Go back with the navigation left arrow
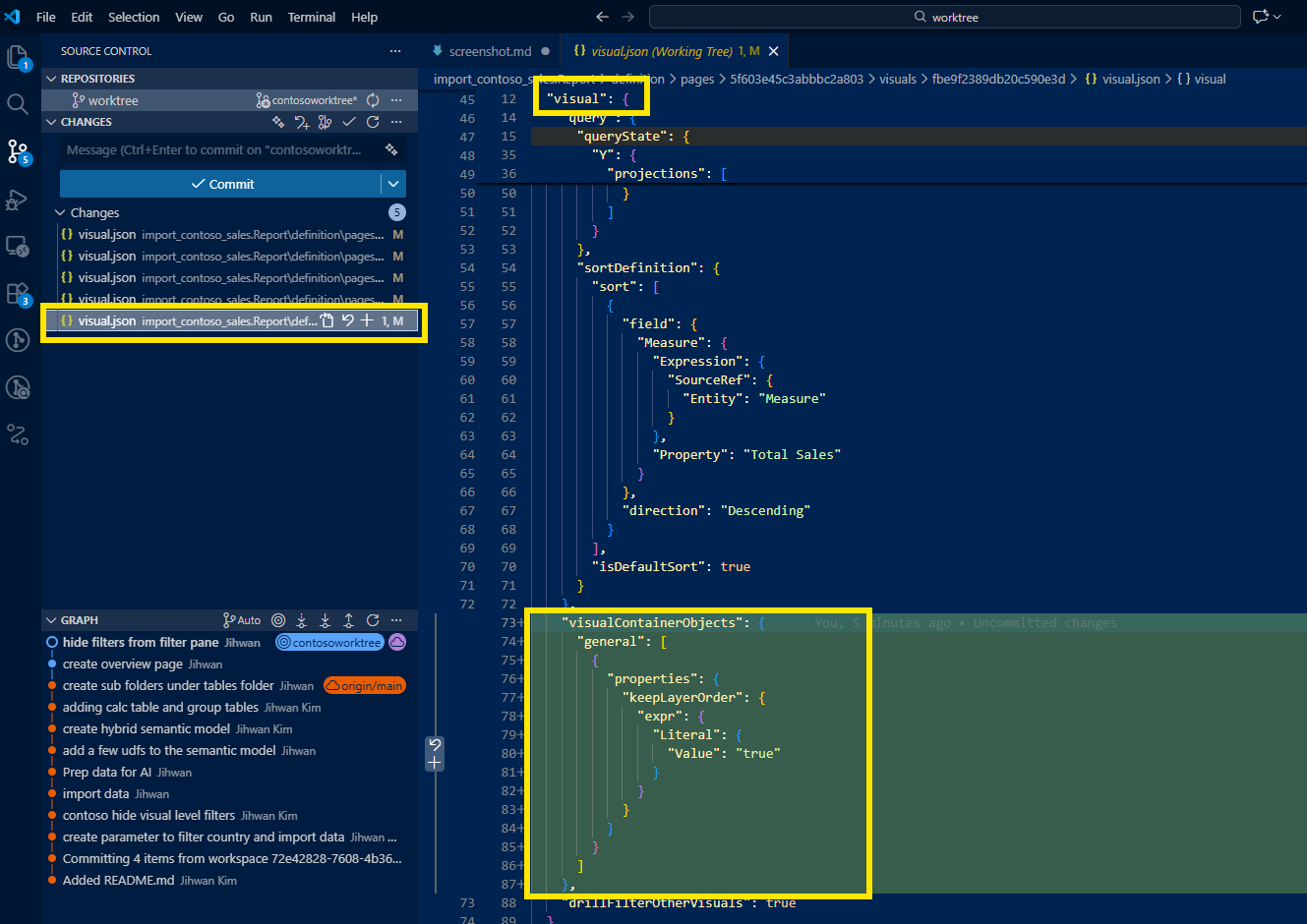The image size is (1307, 924). point(603,17)
